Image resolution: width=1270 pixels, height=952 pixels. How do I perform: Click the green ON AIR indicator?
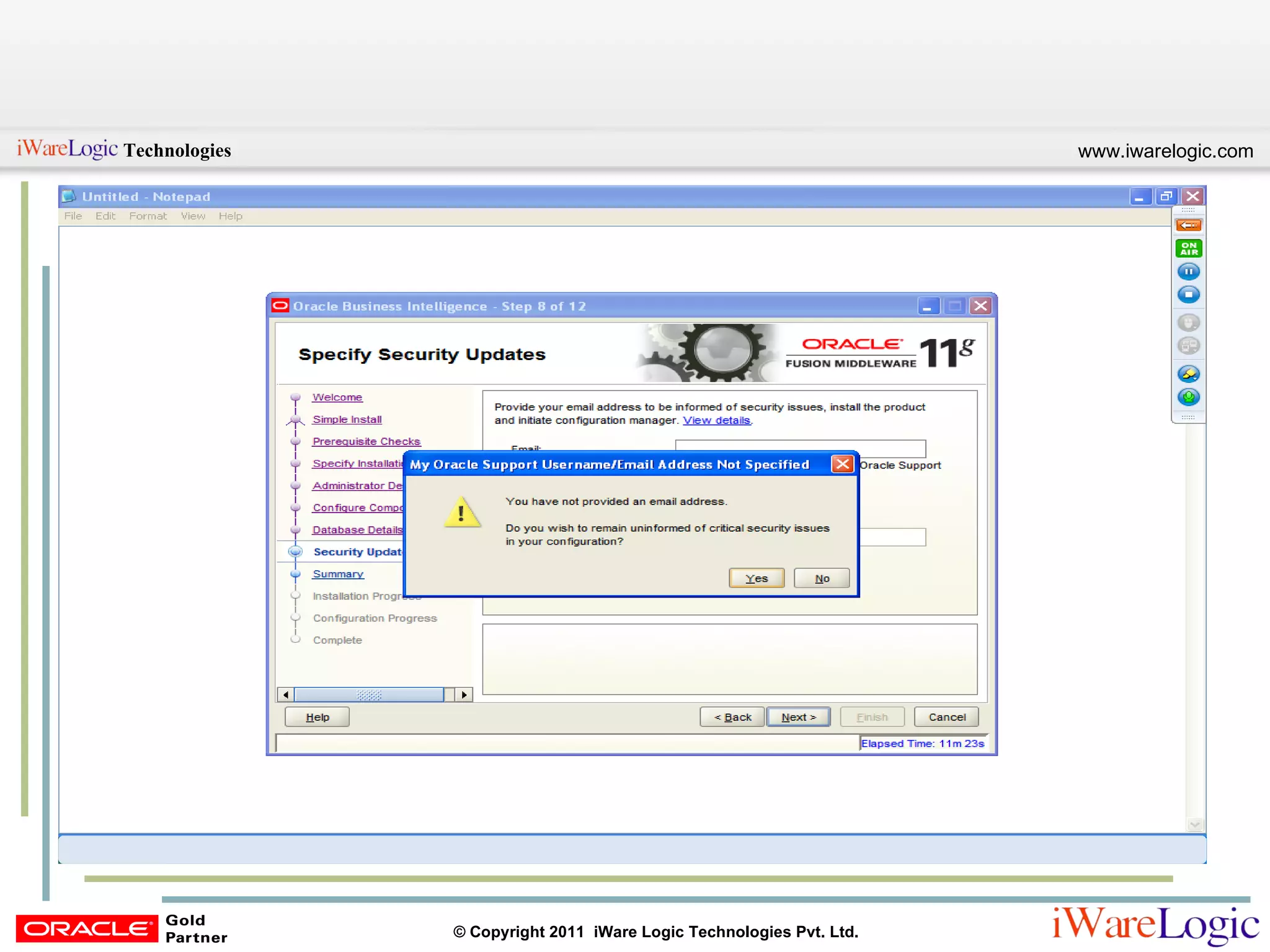point(1188,249)
